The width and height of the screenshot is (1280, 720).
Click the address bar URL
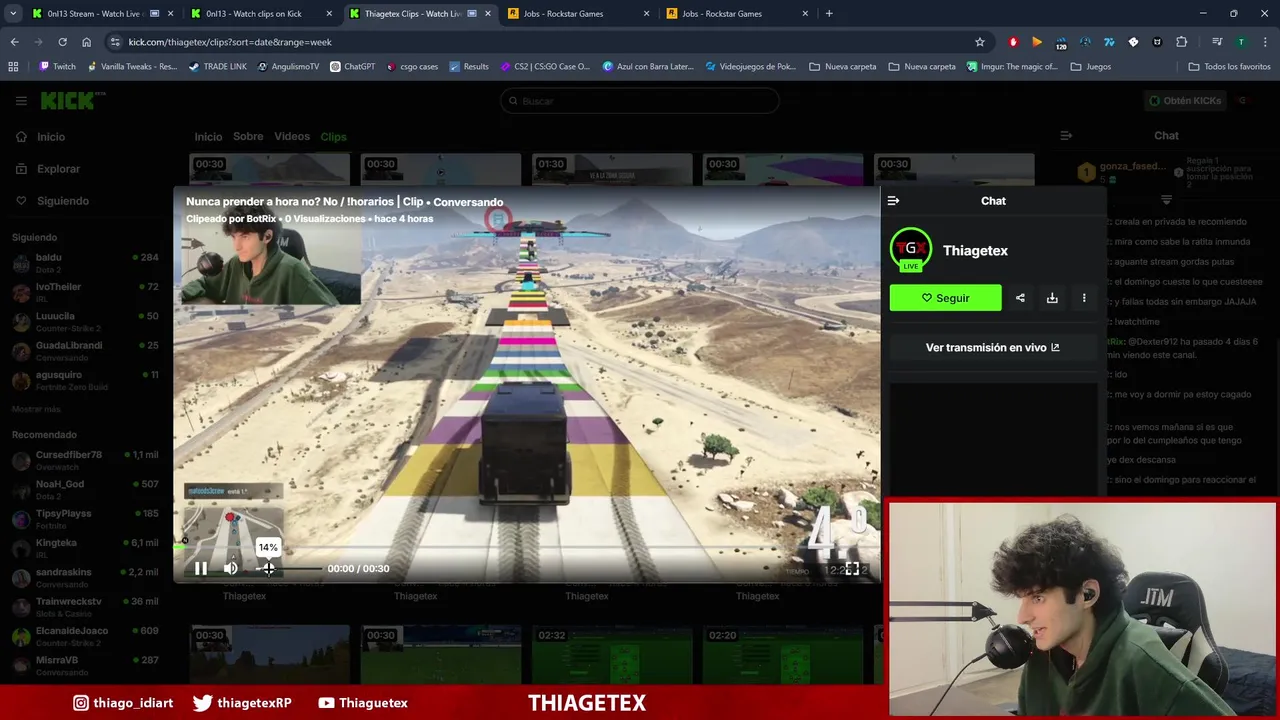click(230, 42)
